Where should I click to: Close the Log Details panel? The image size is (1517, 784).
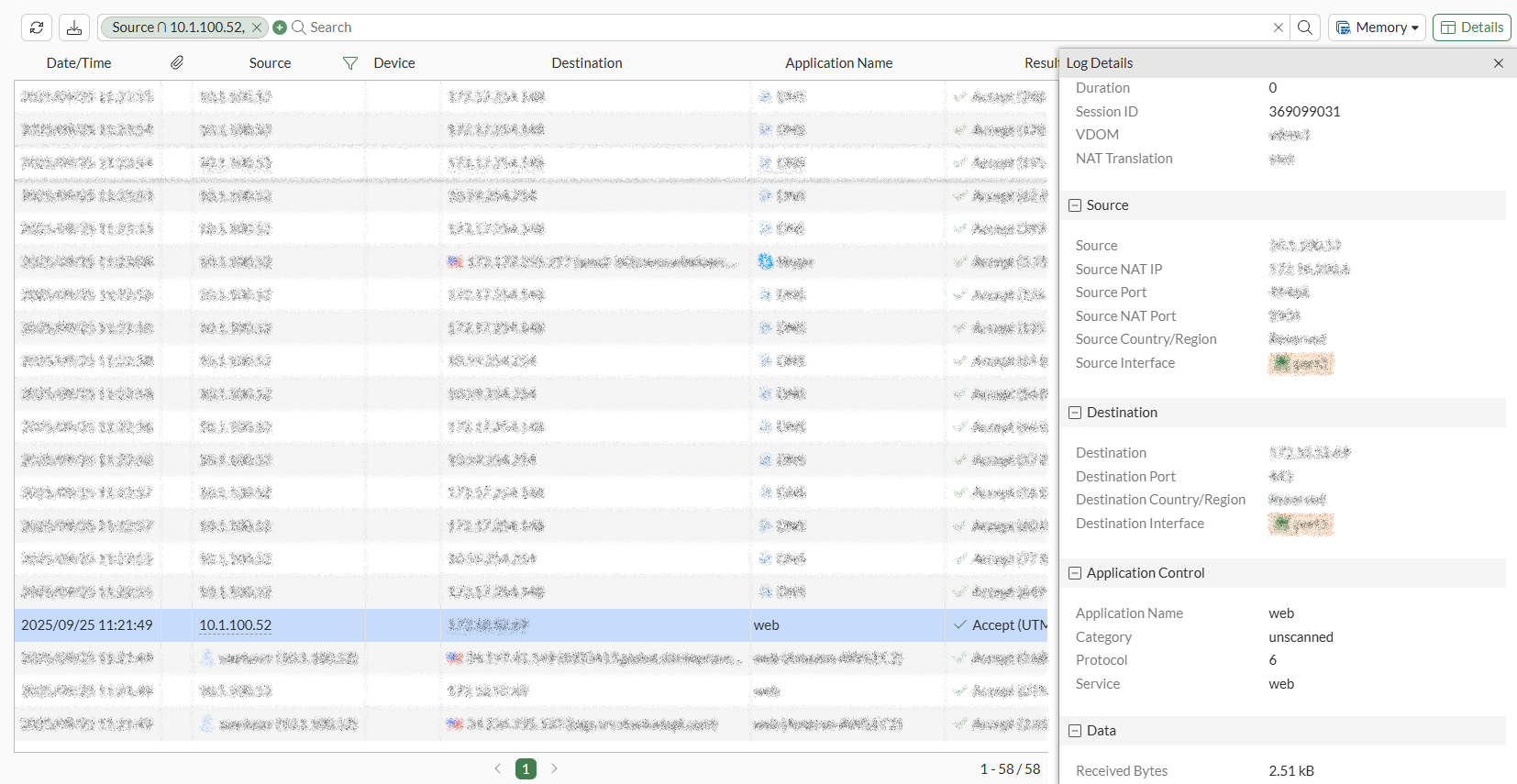(1499, 63)
